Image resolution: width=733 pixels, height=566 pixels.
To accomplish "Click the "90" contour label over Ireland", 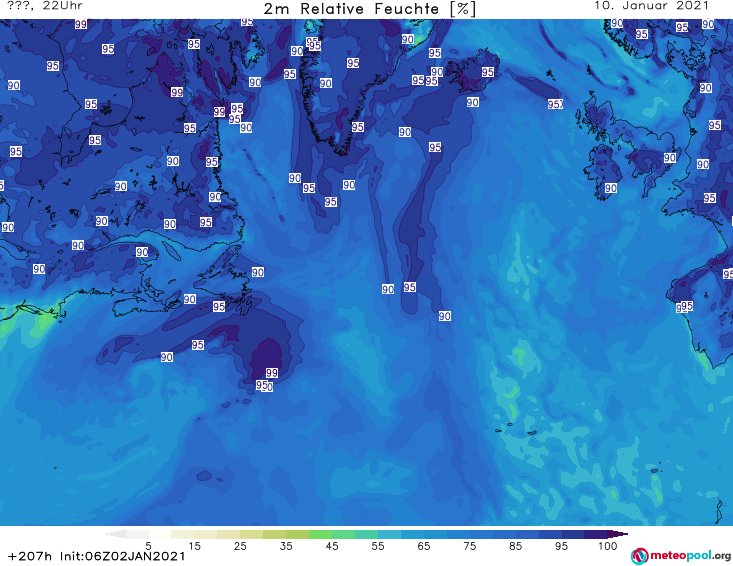I will click(x=611, y=188).
